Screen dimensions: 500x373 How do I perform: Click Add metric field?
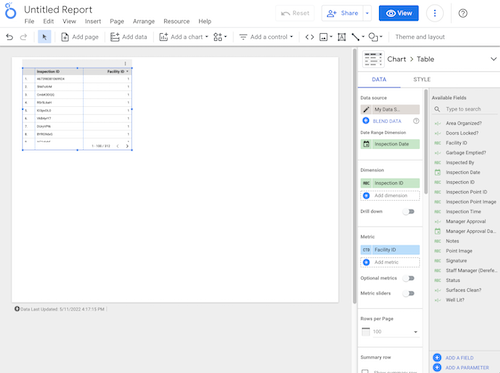click(390, 262)
